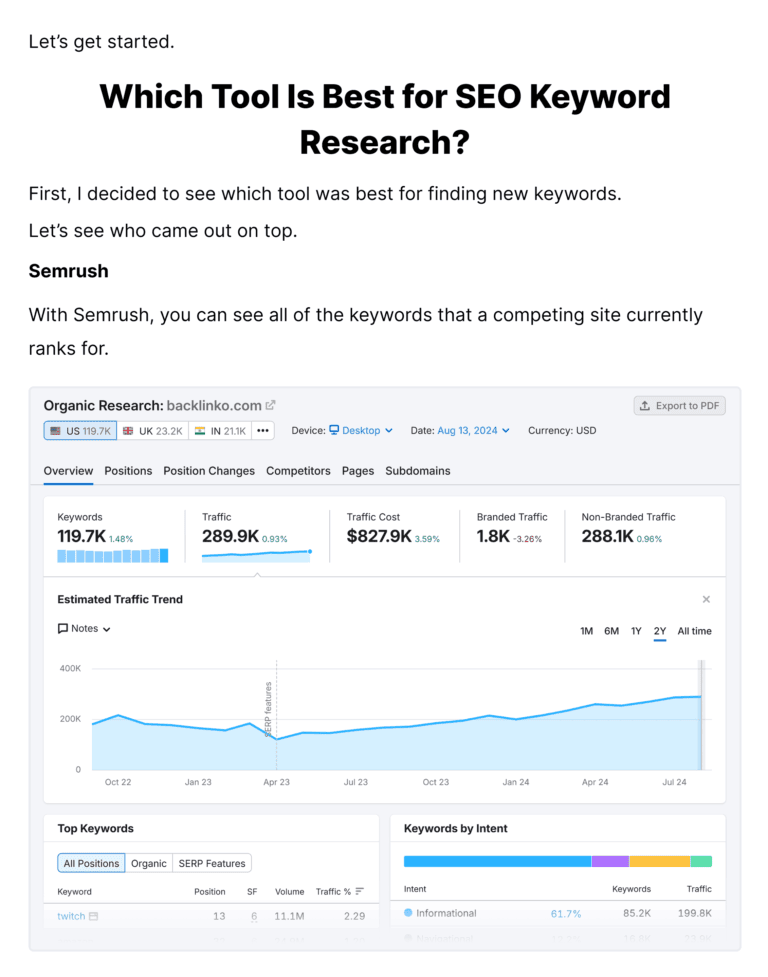This screenshot has height=977, width=768.
Task: Open the twitch keyword link
Action: (71, 916)
